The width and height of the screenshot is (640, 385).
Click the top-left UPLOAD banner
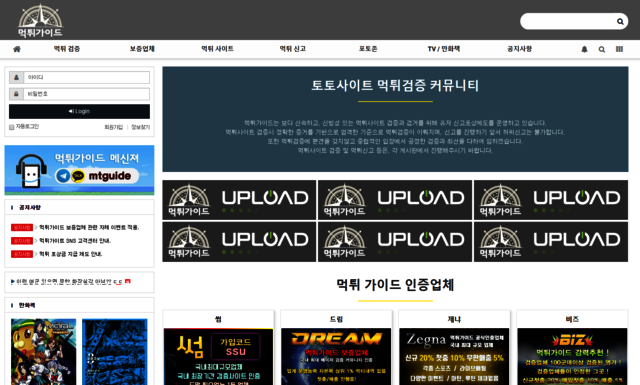point(239,200)
